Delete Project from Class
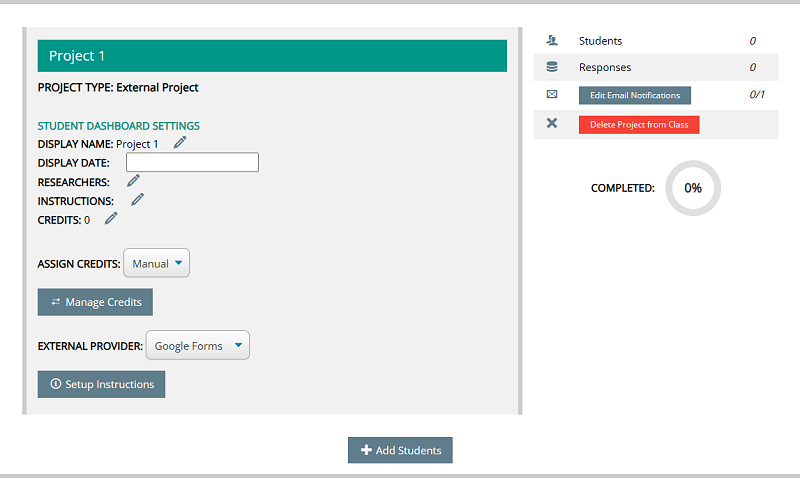This screenshot has width=800, height=478. [x=638, y=124]
